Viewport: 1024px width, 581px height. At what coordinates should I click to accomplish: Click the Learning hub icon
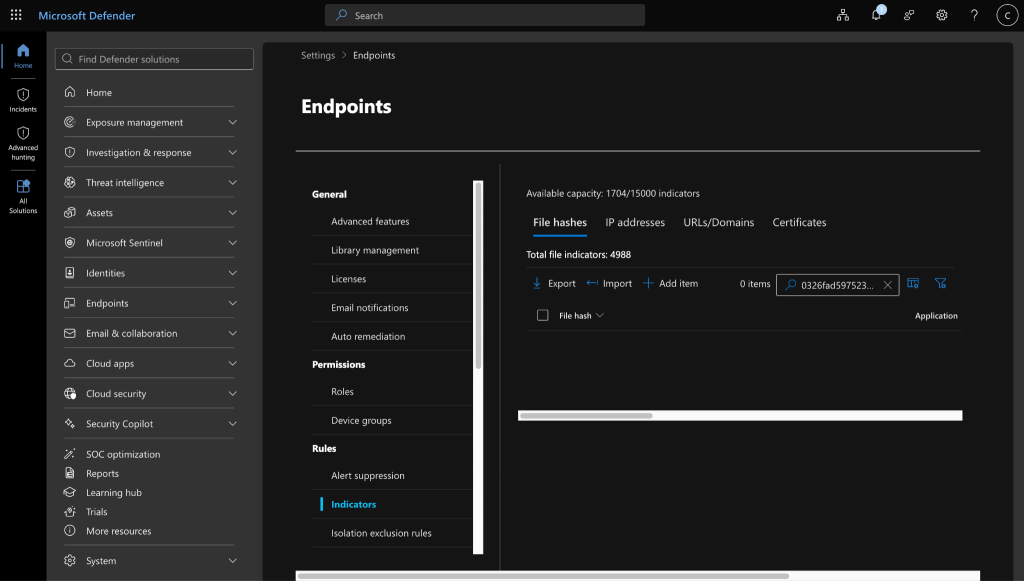70,492
